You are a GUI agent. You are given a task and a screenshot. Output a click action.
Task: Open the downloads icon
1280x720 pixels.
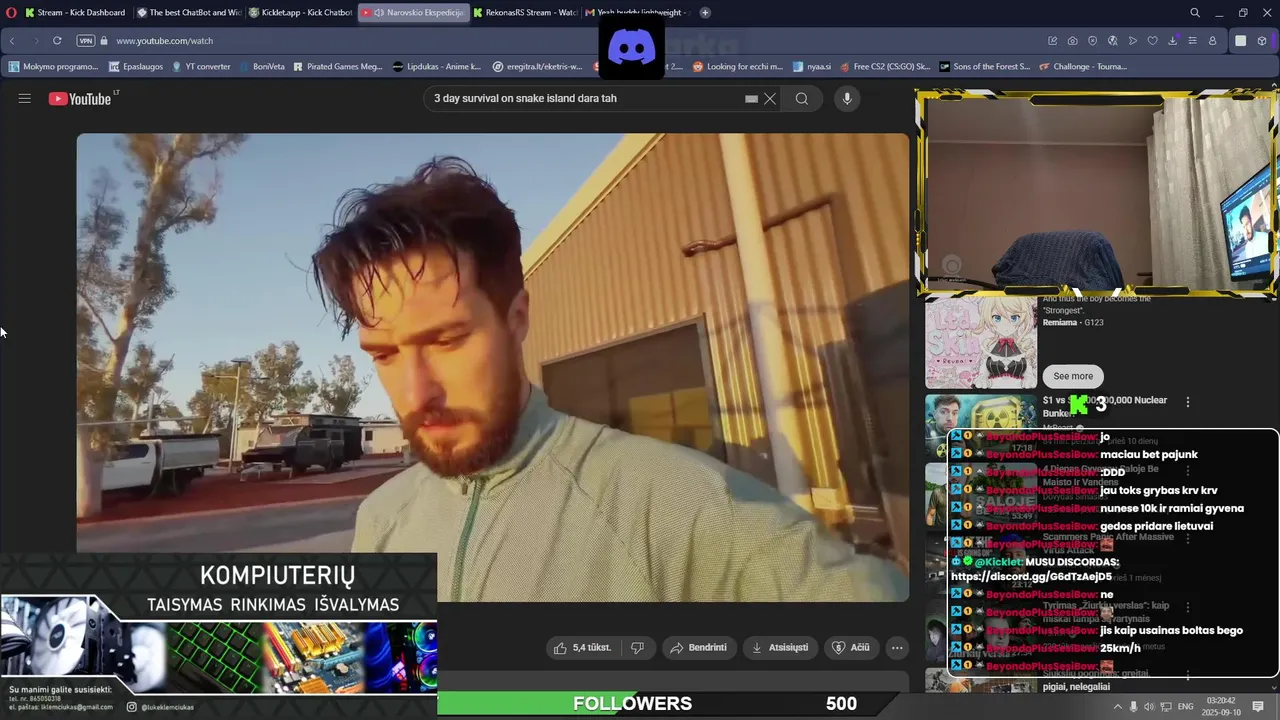(x=1172, y=41)
